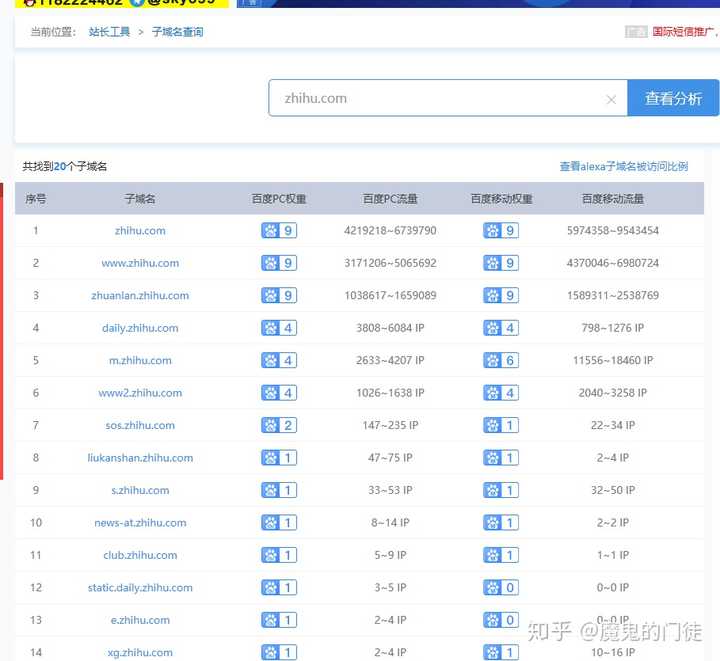Click PC weight badge in www.zhihu.com row
This screenshot has height=661, width=720.
279,263
